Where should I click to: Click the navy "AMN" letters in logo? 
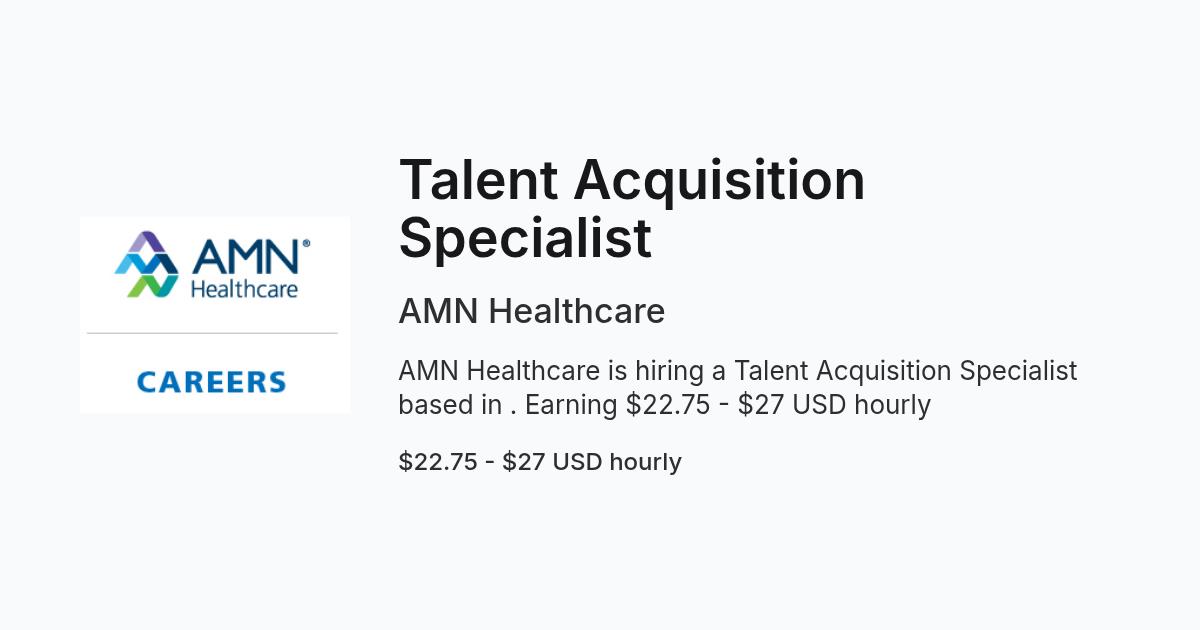(x=244, y=256)
